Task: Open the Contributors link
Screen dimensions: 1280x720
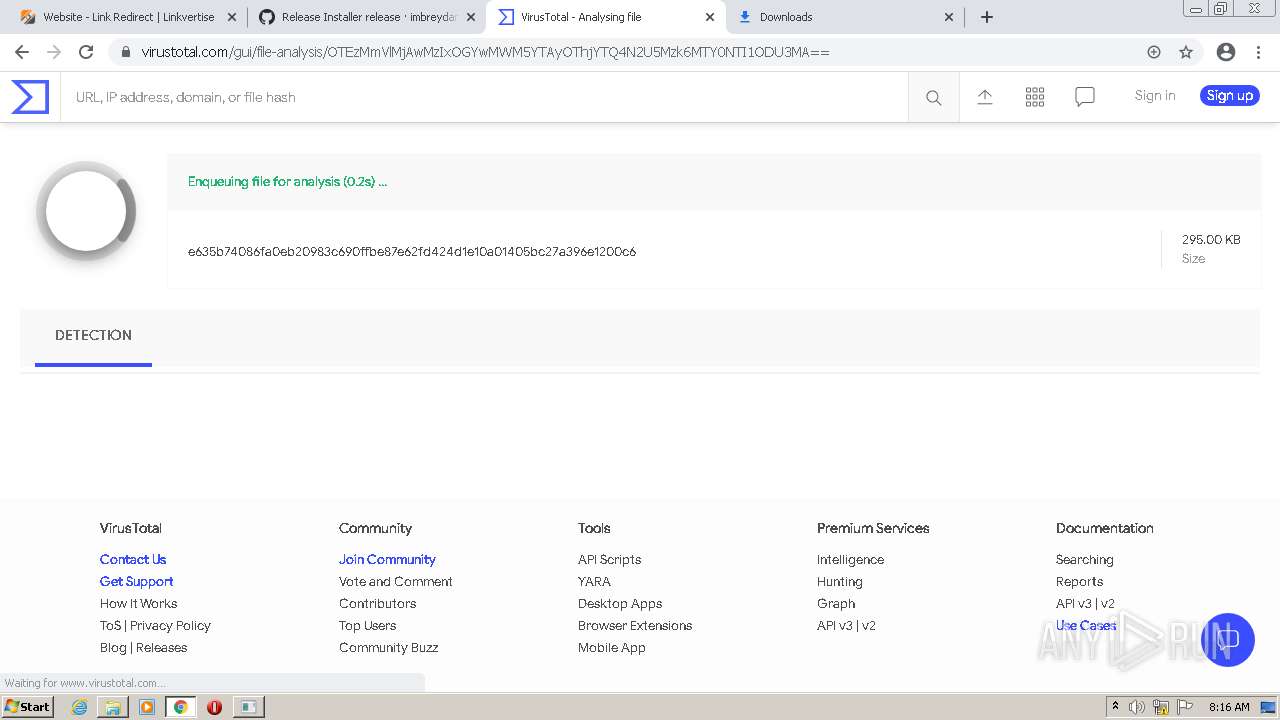Action: (377, 603)
